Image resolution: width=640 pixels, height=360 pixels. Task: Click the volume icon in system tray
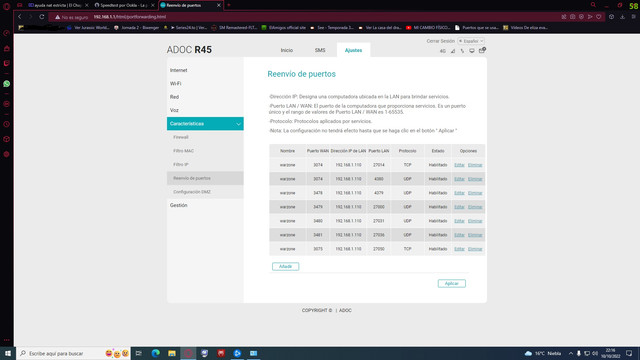click(x=595, y=353)
